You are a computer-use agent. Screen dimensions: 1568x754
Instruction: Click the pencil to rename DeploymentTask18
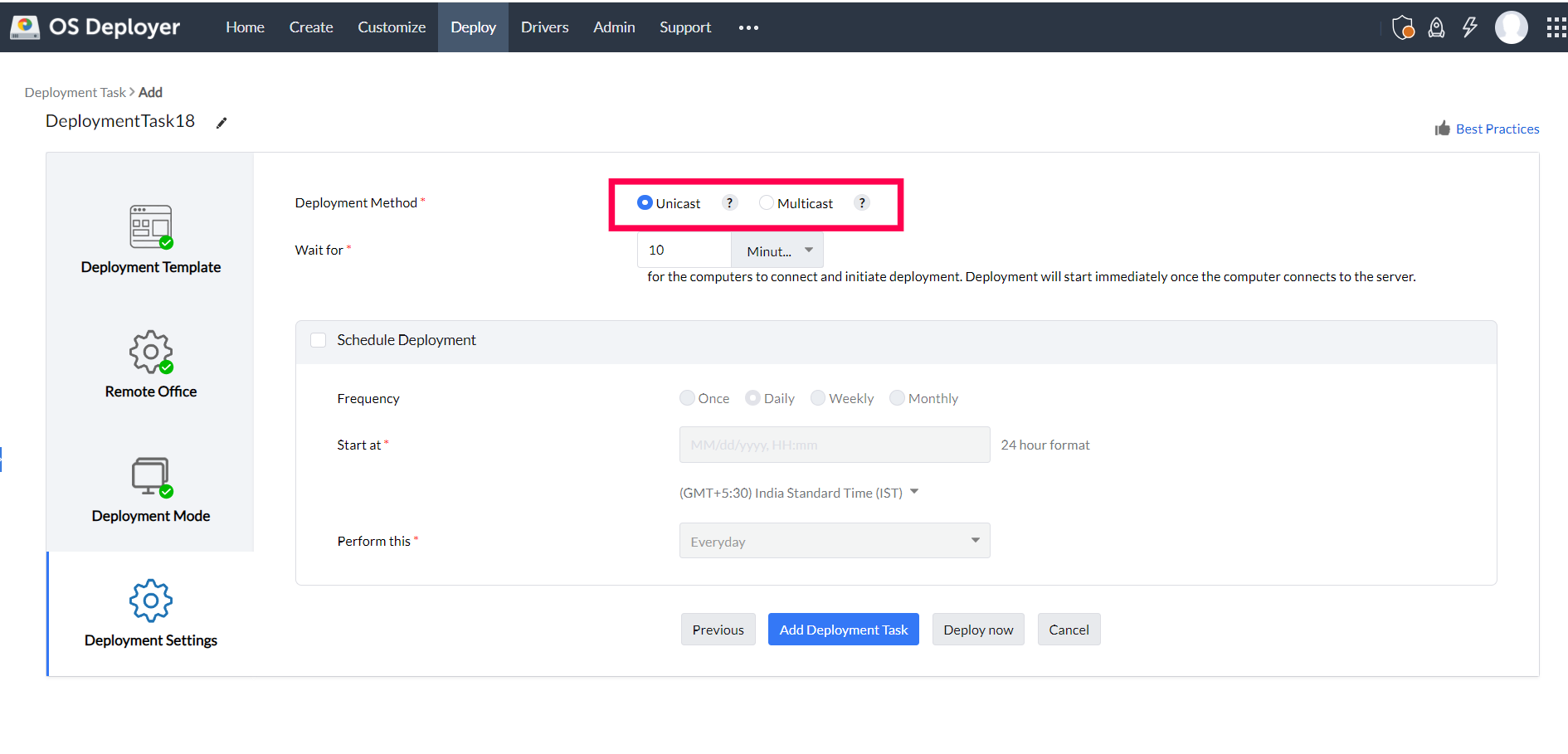click(222, 122)
